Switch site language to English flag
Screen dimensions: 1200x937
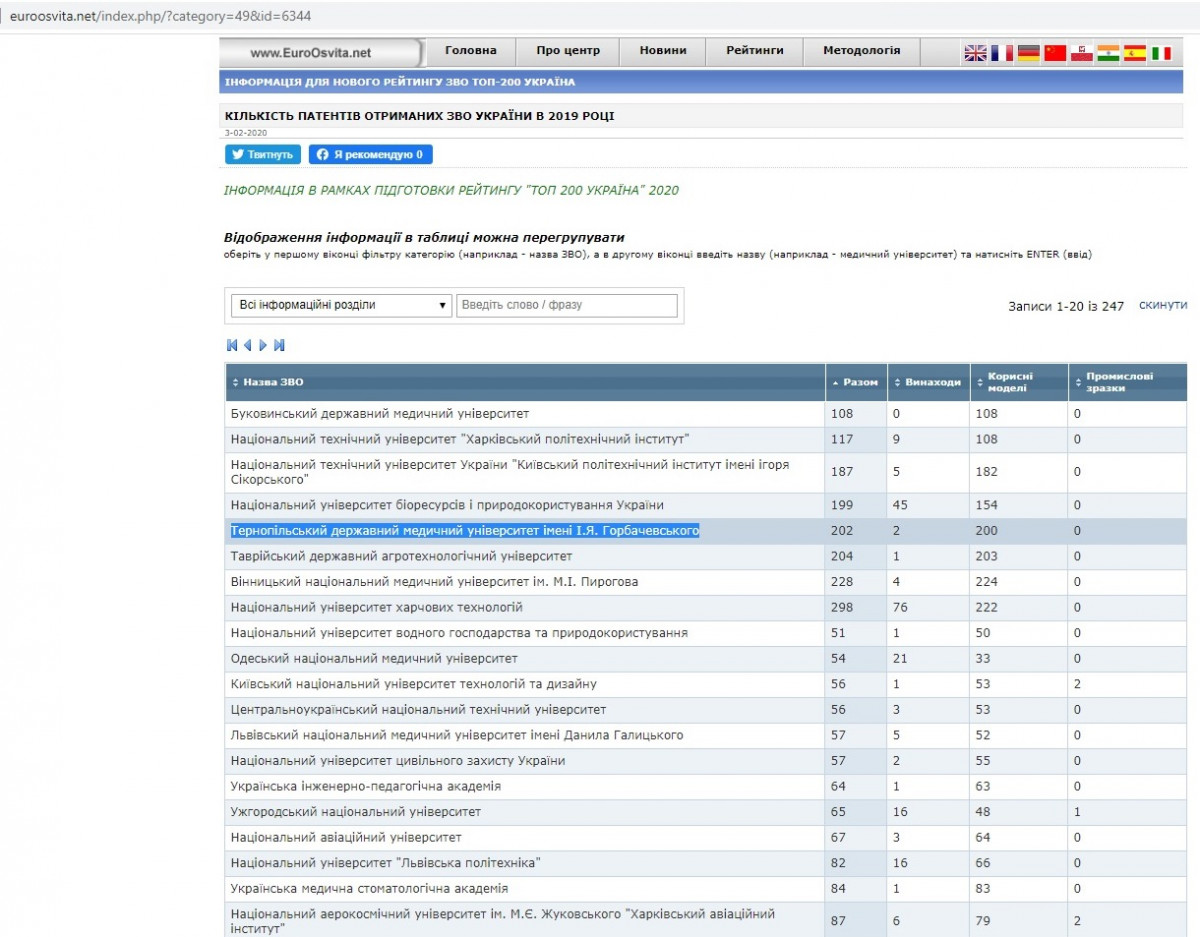coord(975,53)
